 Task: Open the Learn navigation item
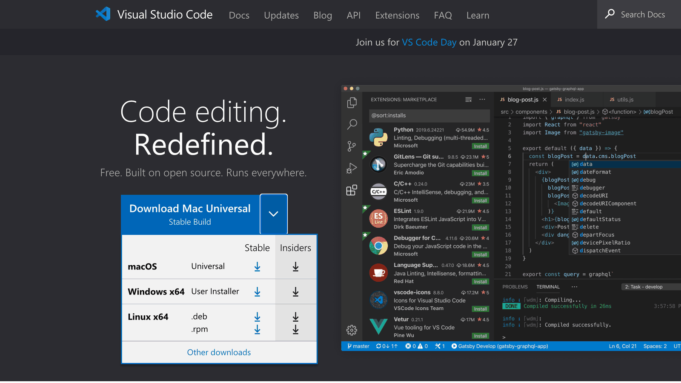click(x=478, y=15)
